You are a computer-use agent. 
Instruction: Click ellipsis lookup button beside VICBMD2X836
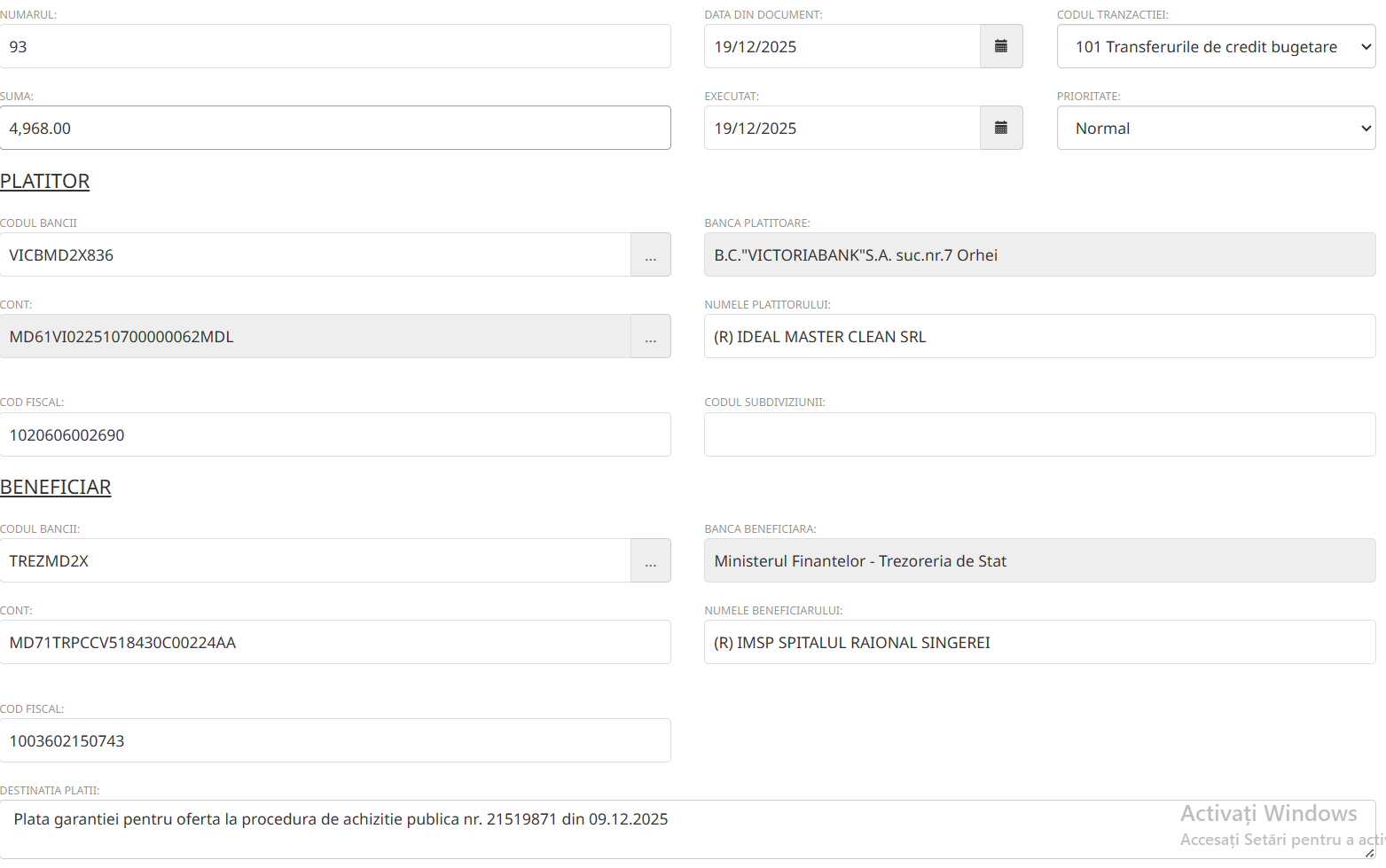click(650, 255)
